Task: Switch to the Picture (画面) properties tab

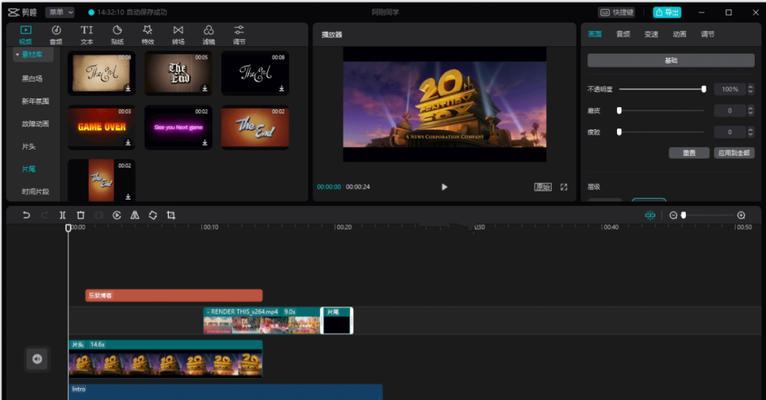Action: (x=595, y=34)
